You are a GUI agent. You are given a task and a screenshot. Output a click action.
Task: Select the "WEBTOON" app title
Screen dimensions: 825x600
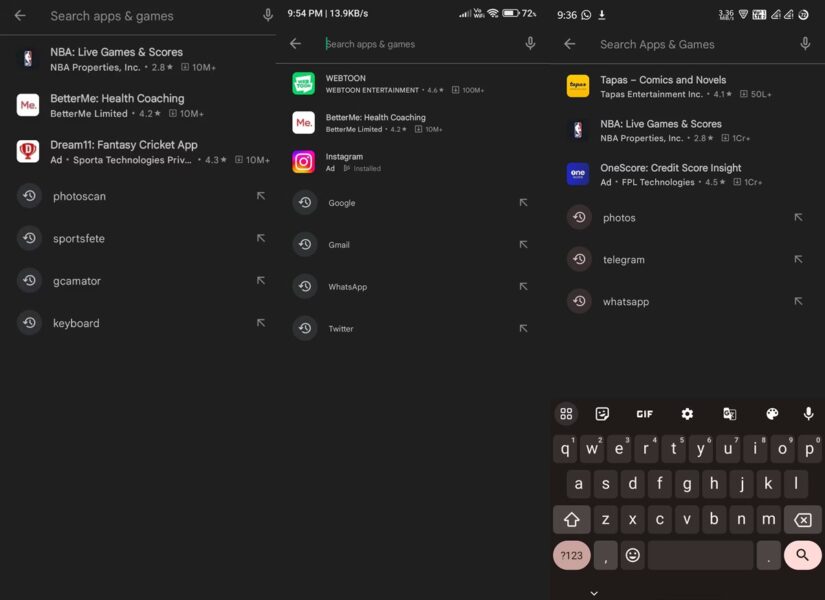click(345, 78)
